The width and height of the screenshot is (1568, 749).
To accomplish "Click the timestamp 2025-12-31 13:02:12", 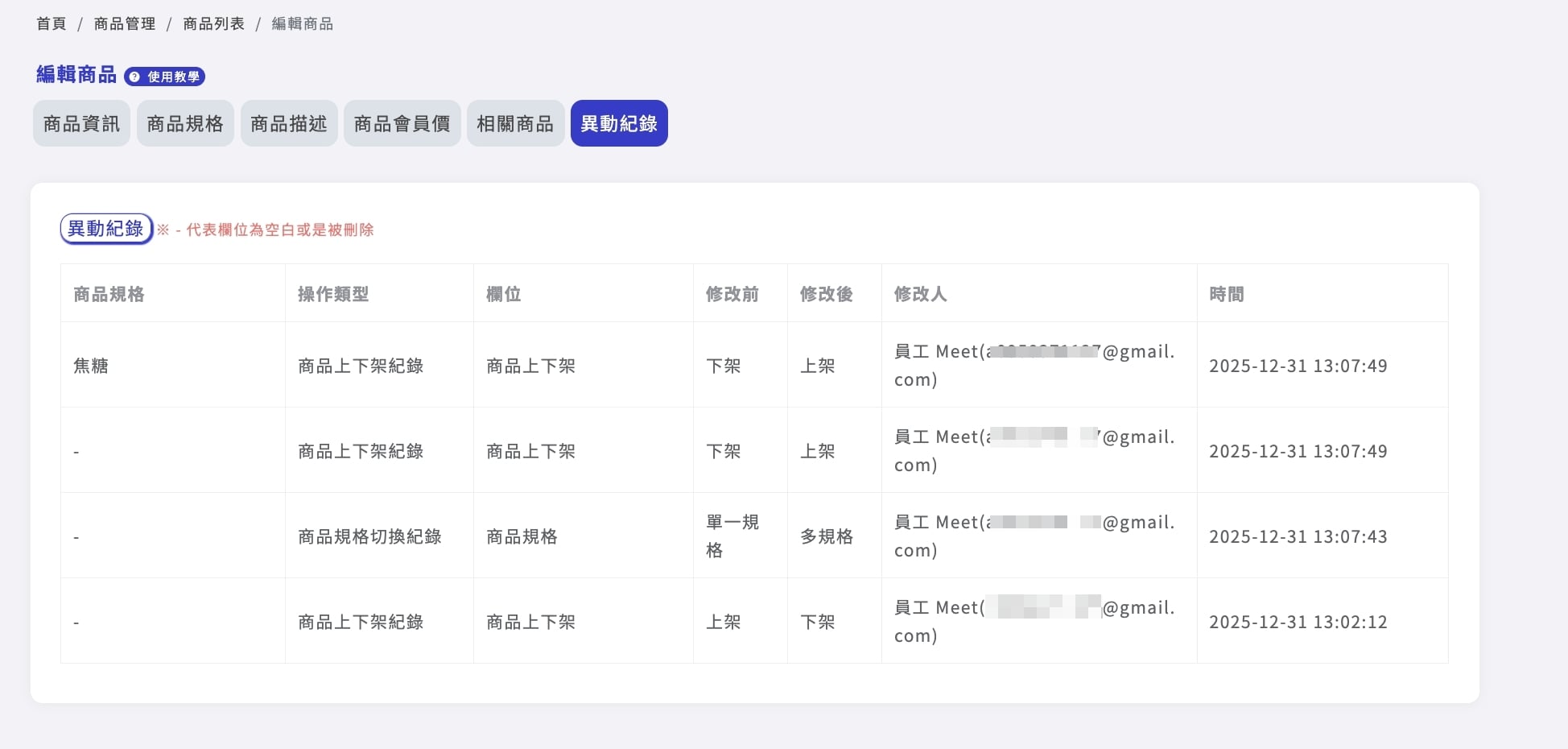I will [1298, 622].
